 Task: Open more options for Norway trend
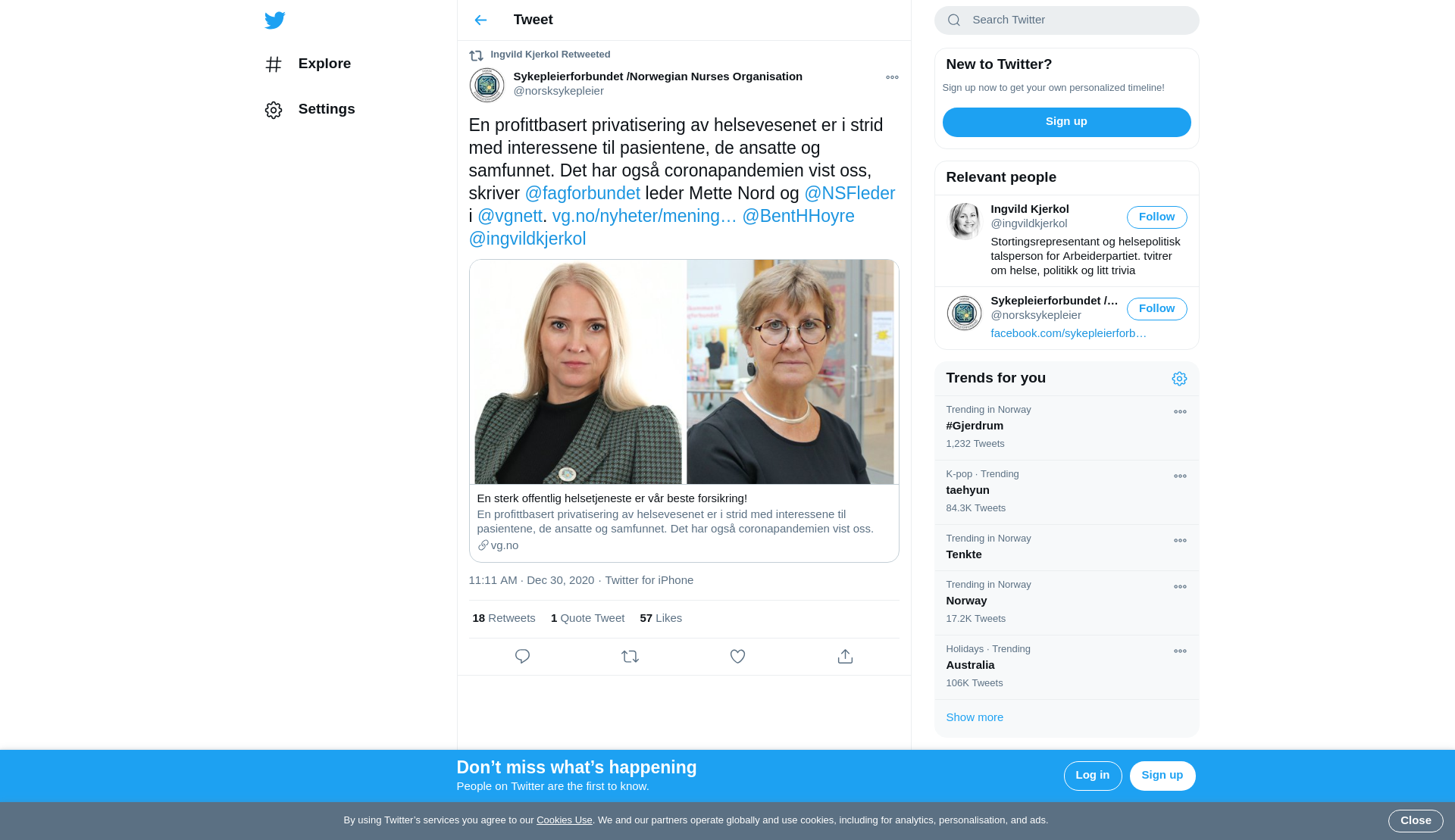pyautogui.click(x=1180, y=587)
